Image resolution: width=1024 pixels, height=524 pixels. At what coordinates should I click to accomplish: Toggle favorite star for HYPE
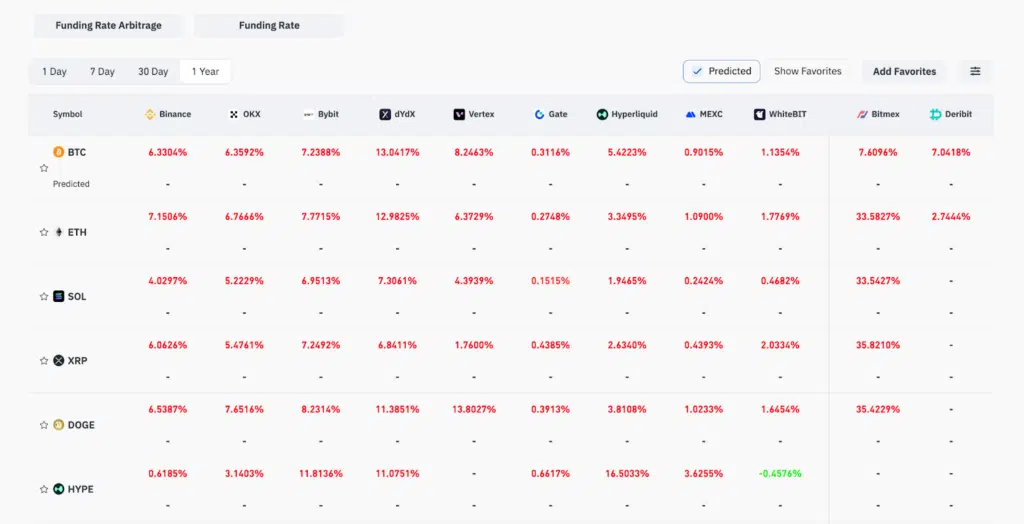tap(44, 489)
